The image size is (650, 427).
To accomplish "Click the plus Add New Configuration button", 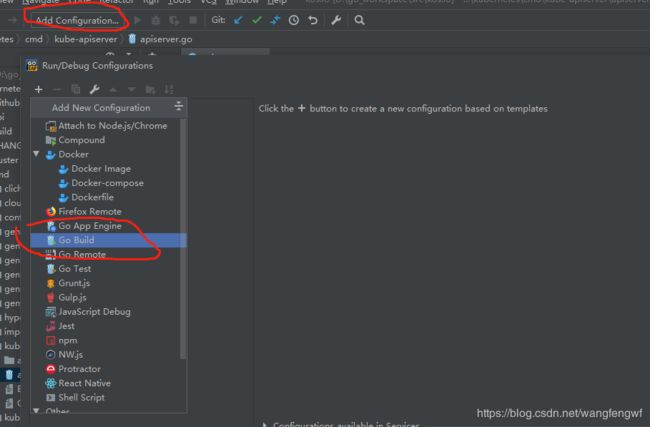I will (39, 90).
